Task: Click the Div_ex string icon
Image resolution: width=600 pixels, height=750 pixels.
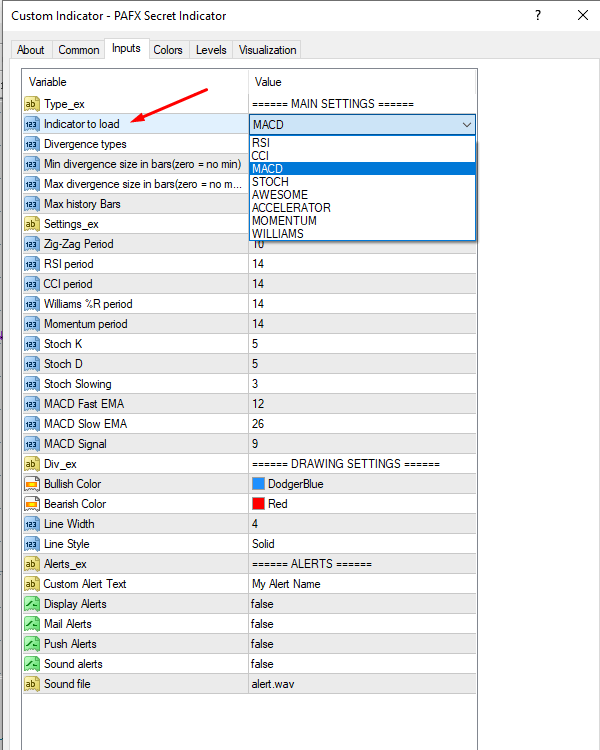Action: (32, 464)
